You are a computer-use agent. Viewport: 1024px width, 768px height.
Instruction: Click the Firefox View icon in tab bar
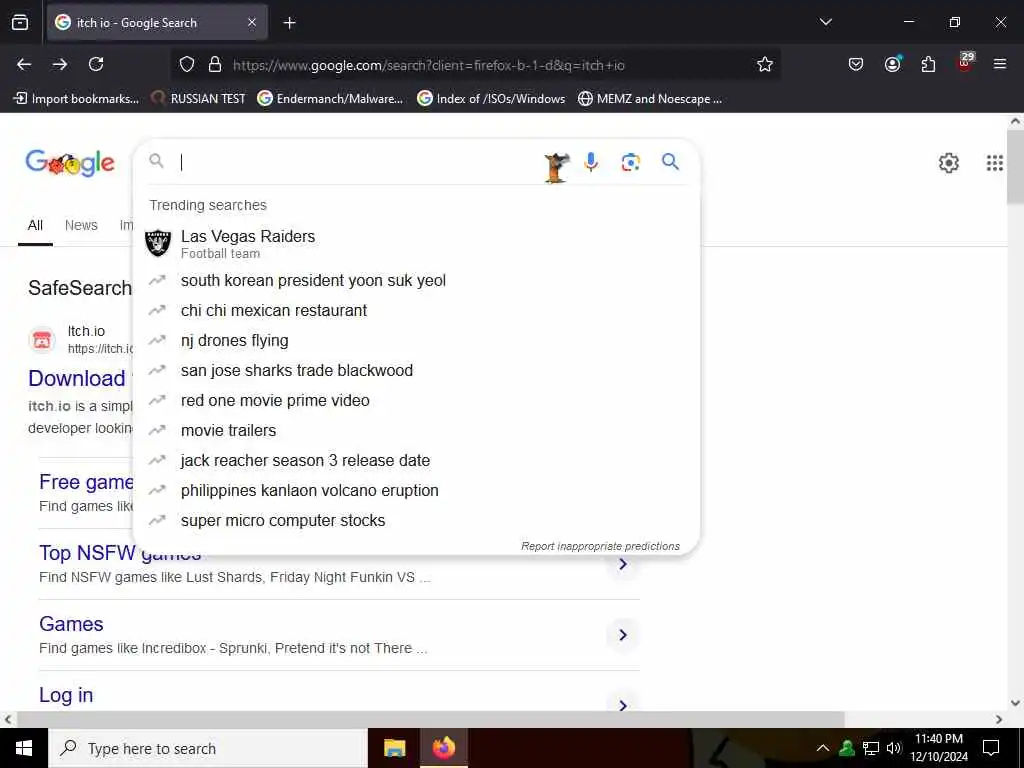[20, 23]
